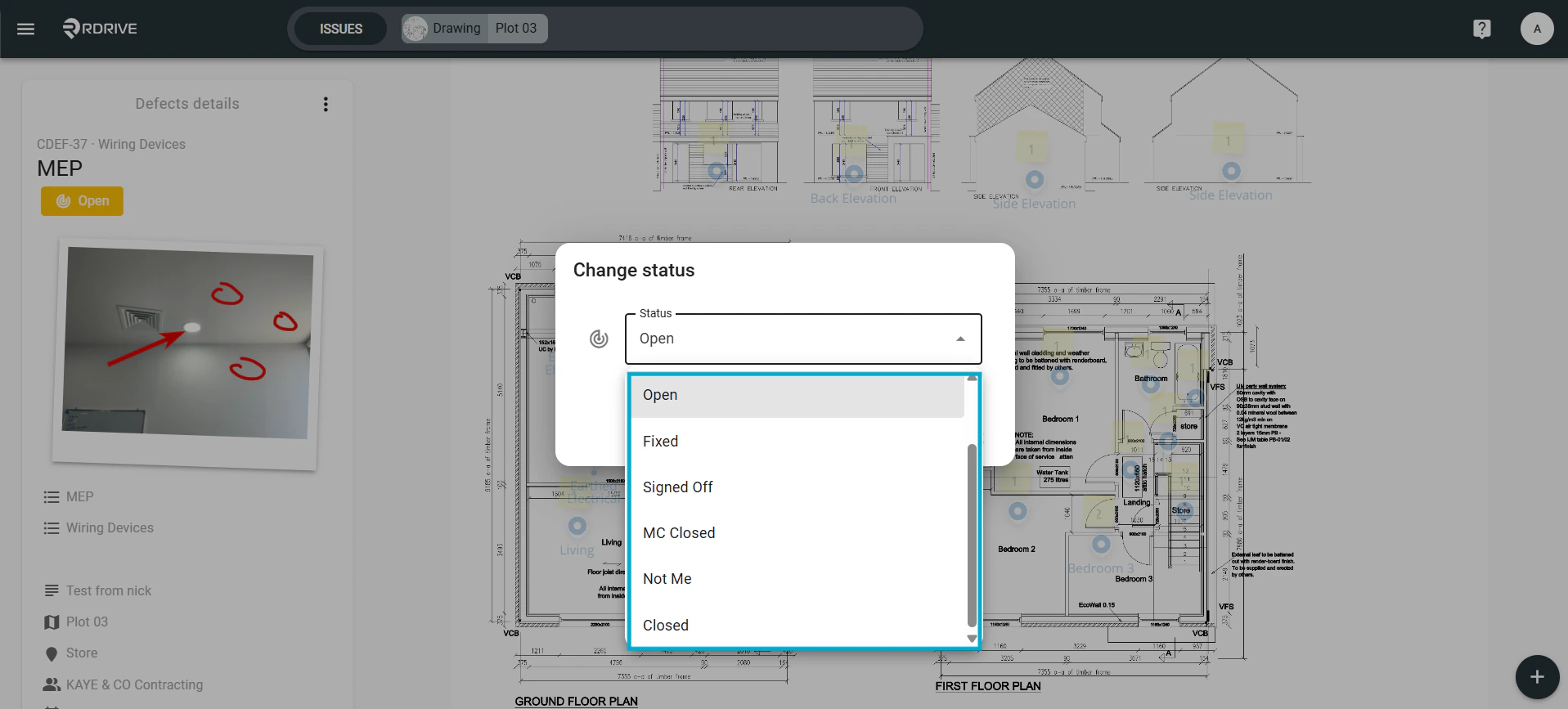Click the Open status button
This screenshot has width=1568, height=709.
coord(82,201)
